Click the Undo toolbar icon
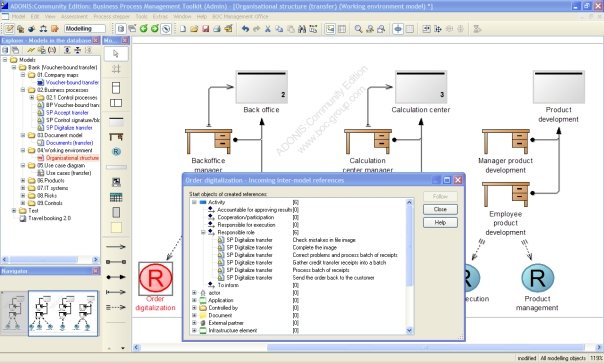 (x=245, y=29)
